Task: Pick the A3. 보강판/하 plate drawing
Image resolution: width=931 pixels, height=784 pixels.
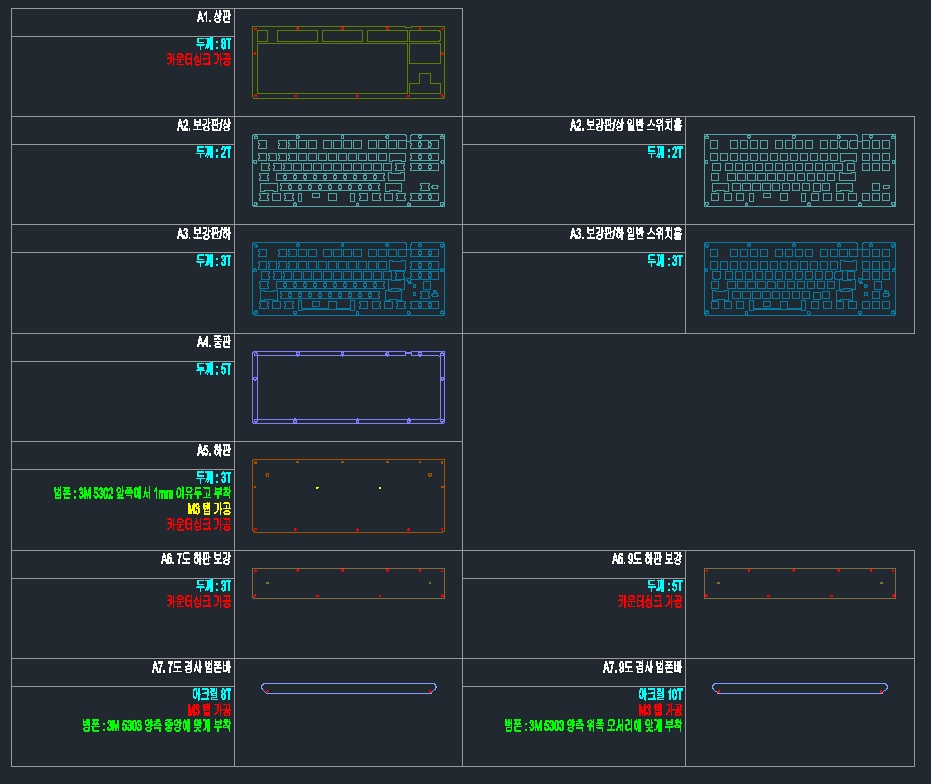Action: 349,279
